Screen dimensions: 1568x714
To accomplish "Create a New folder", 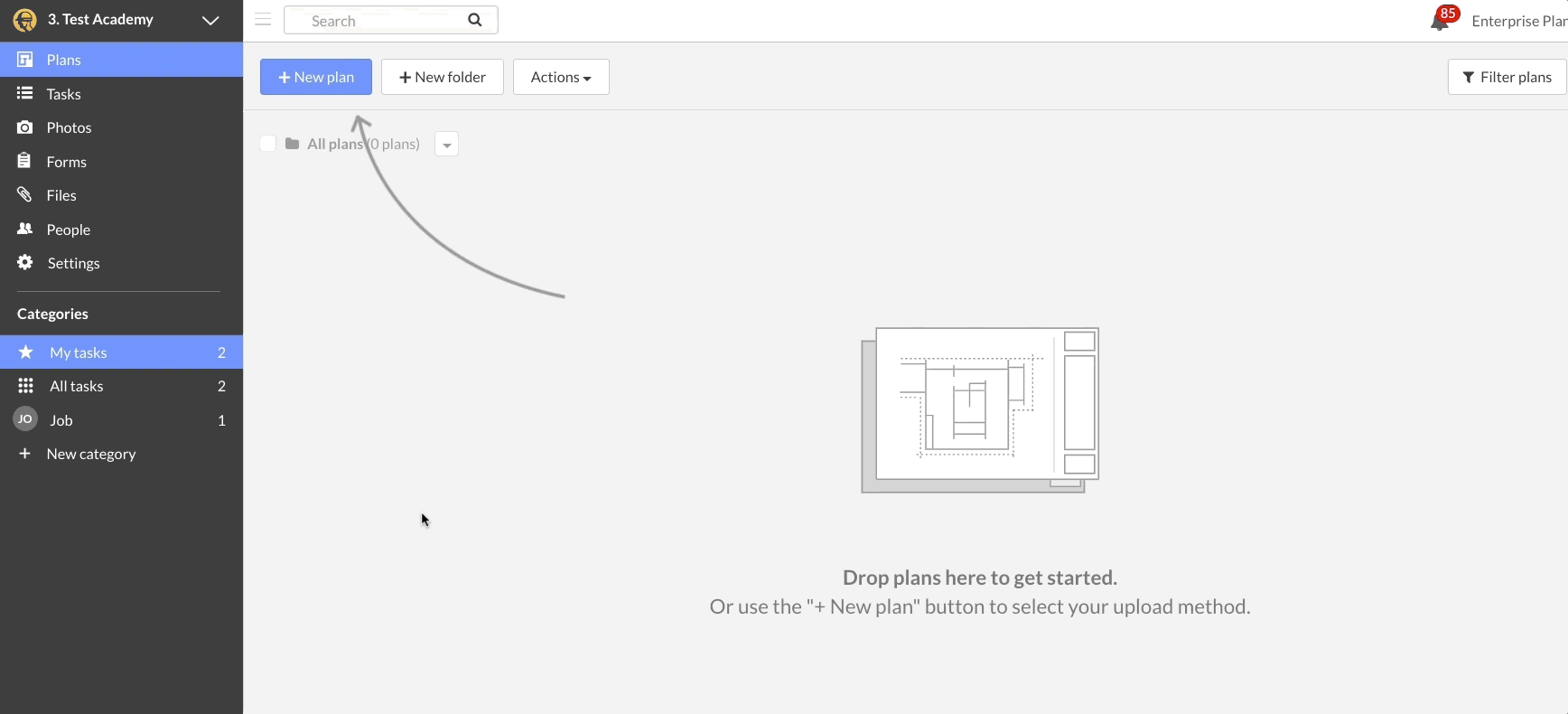I will click(443, 77).
